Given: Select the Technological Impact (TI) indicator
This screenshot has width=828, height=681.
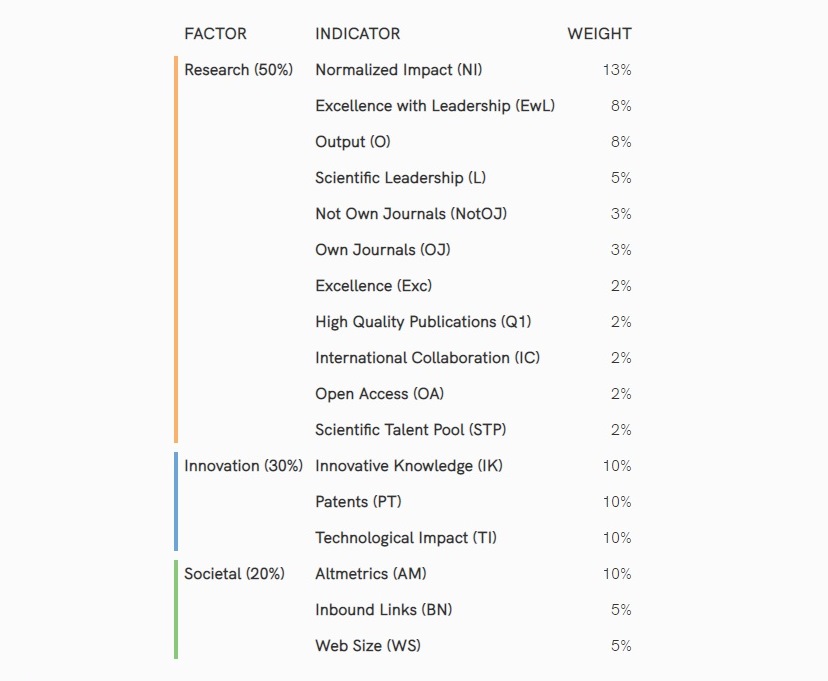Looking at the screenshot, I should click(x=405, y=538).
